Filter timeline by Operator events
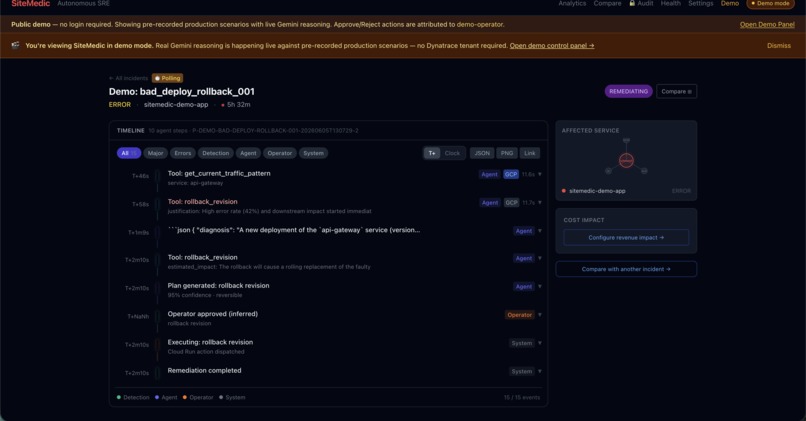Viewport: 806px width, 421px height. 280,153
